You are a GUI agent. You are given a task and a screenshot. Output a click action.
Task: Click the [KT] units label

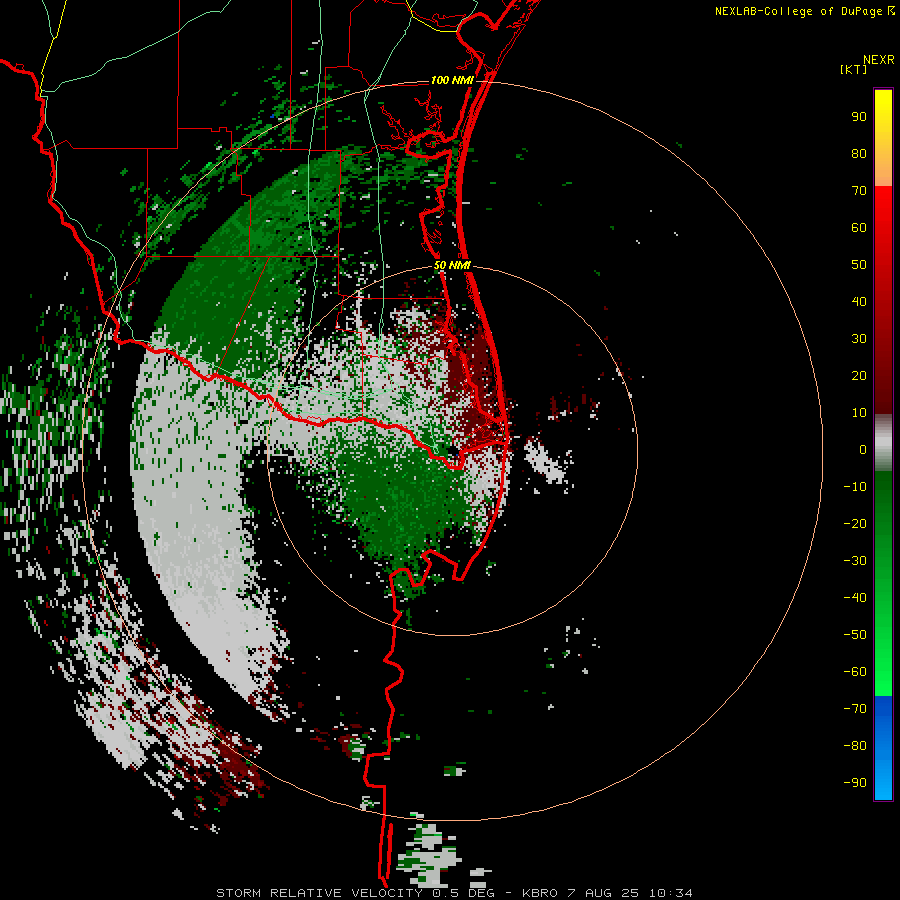click(x=854, y=69)
